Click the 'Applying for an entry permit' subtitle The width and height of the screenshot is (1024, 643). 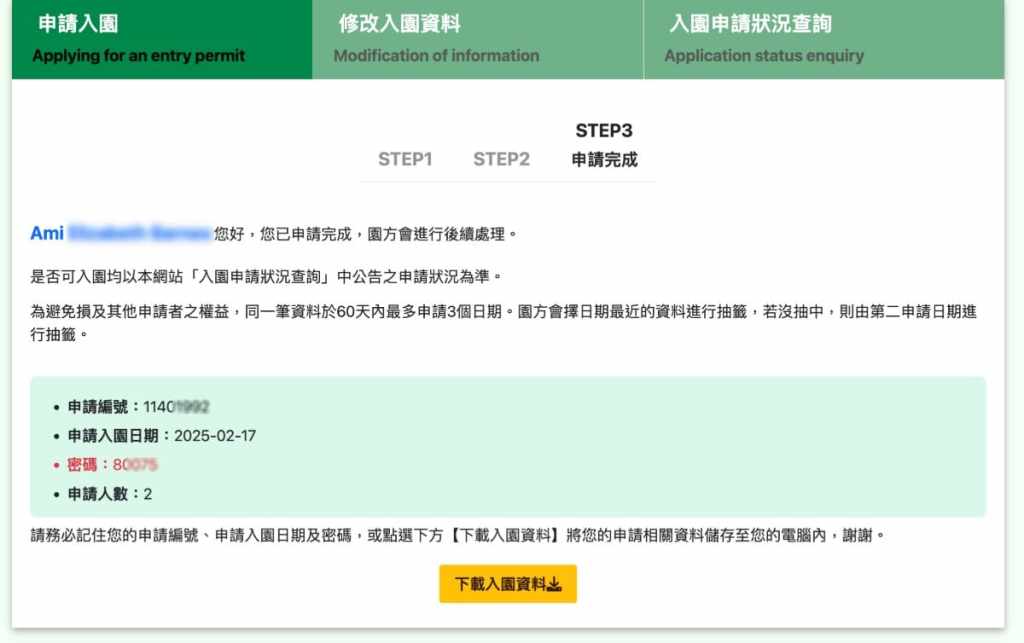(x=138, y=56)
